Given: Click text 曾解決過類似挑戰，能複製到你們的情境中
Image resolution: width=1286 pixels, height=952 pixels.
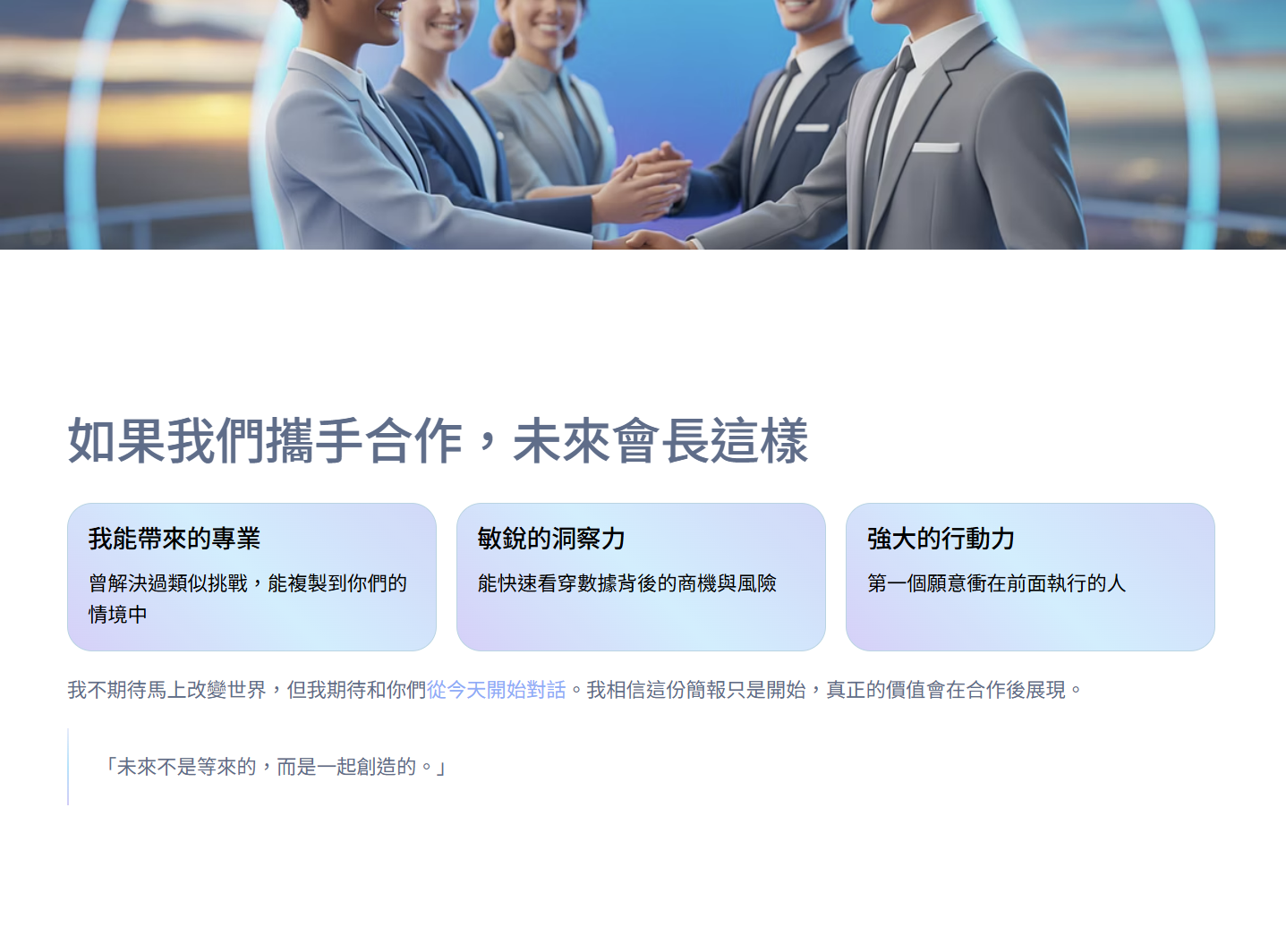Looking at the screenshot, I should point(248,599).
